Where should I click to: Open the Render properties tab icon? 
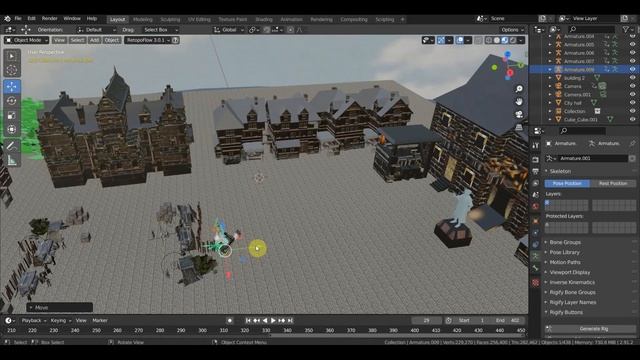tap(536, 159)
